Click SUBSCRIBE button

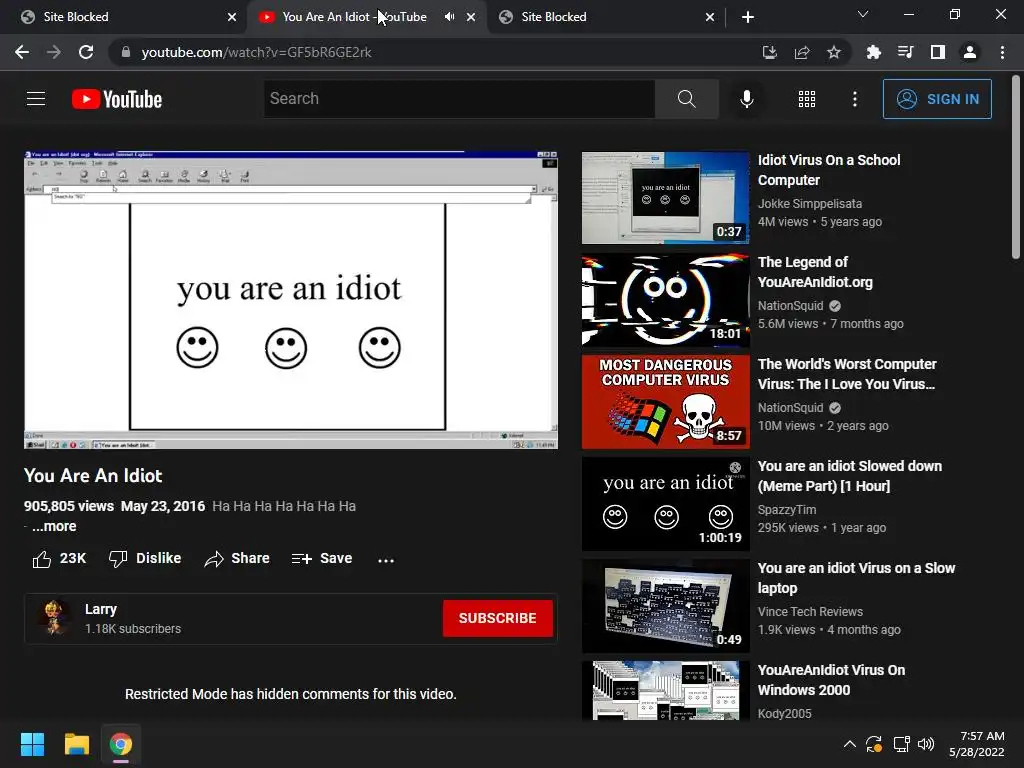[x=498, y=618]
